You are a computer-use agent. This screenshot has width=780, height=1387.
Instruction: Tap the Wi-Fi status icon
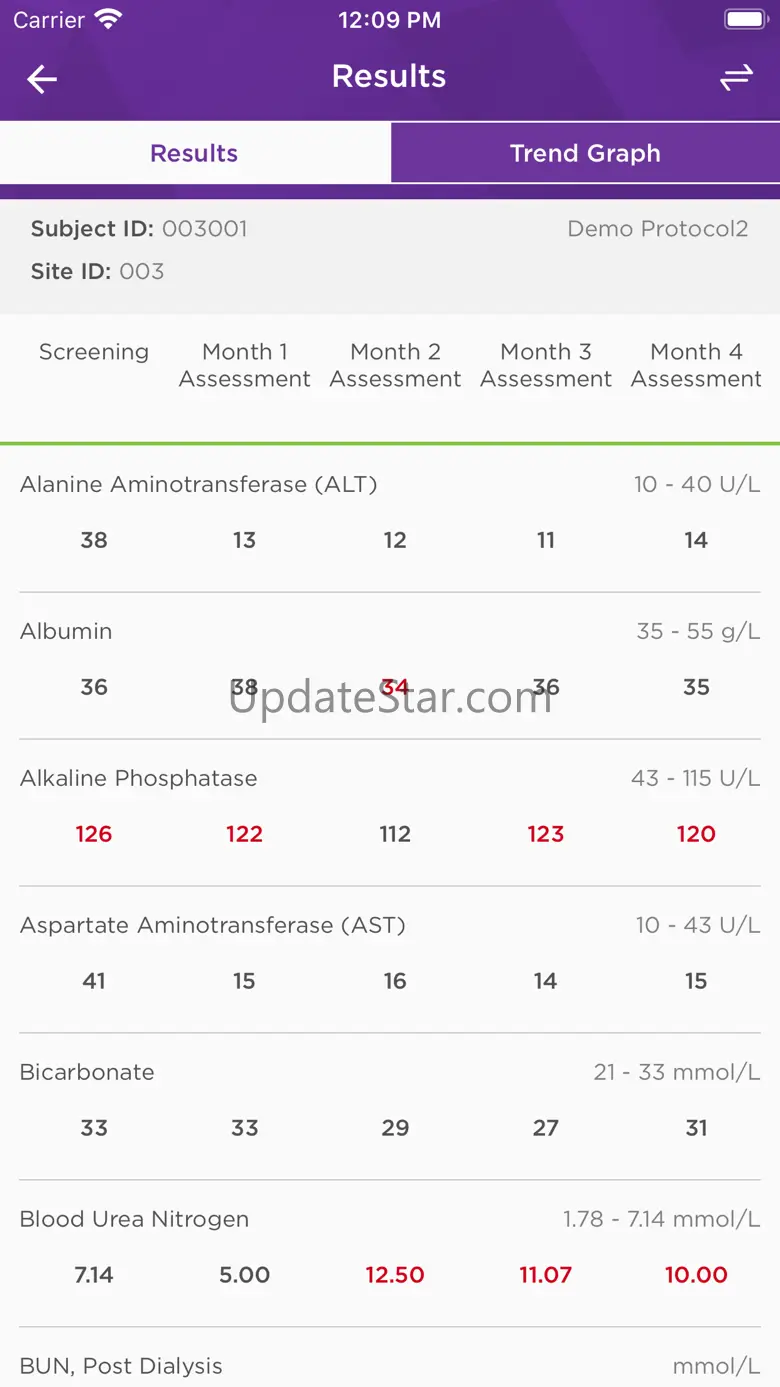[x=107, y=20]
